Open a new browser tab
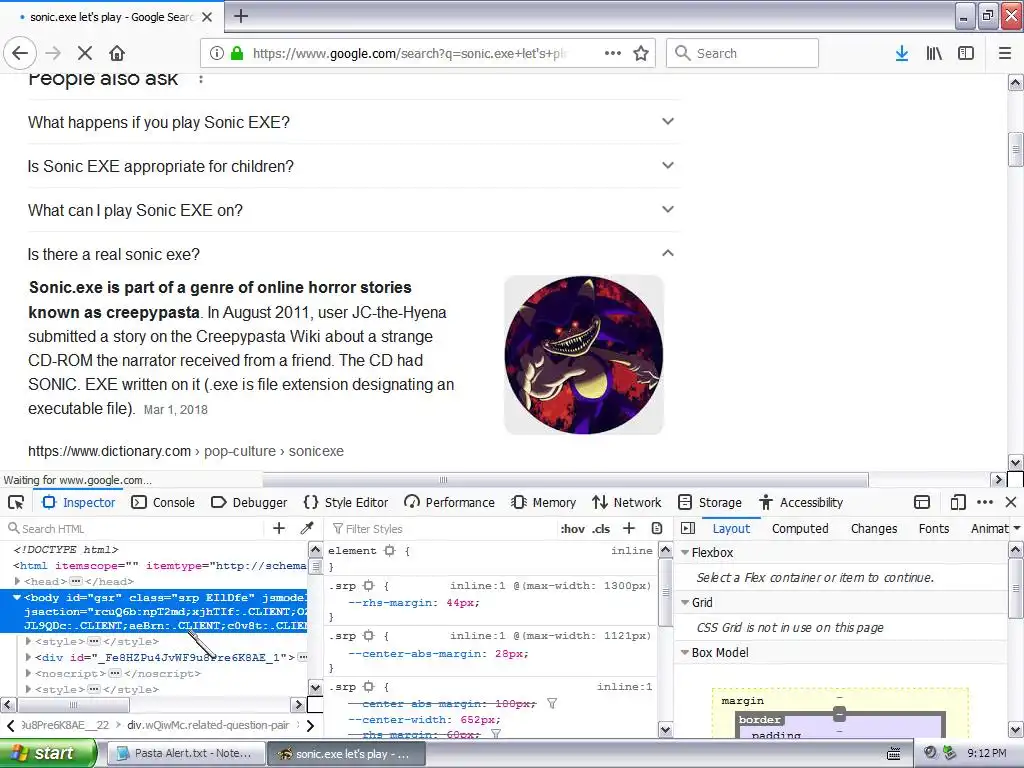This screenshot has height=768, width=1024. [241, 16]
